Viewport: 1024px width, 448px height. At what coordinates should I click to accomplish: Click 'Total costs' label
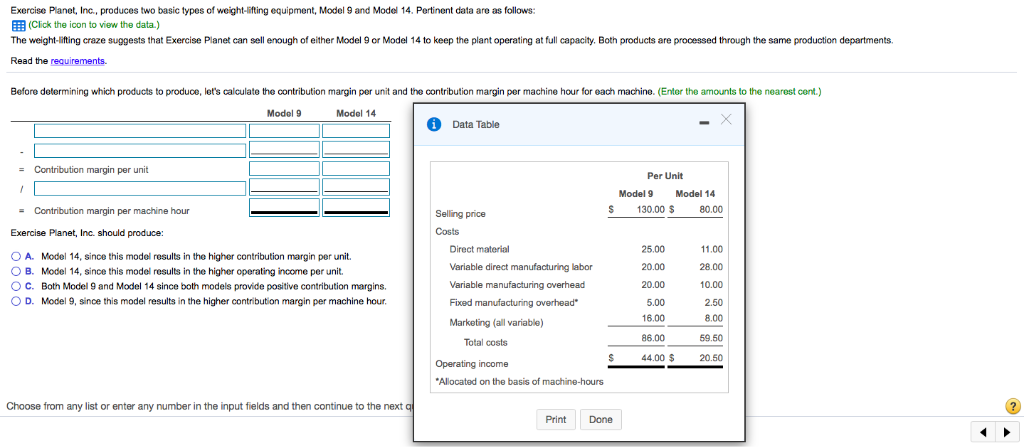(485, 342)
